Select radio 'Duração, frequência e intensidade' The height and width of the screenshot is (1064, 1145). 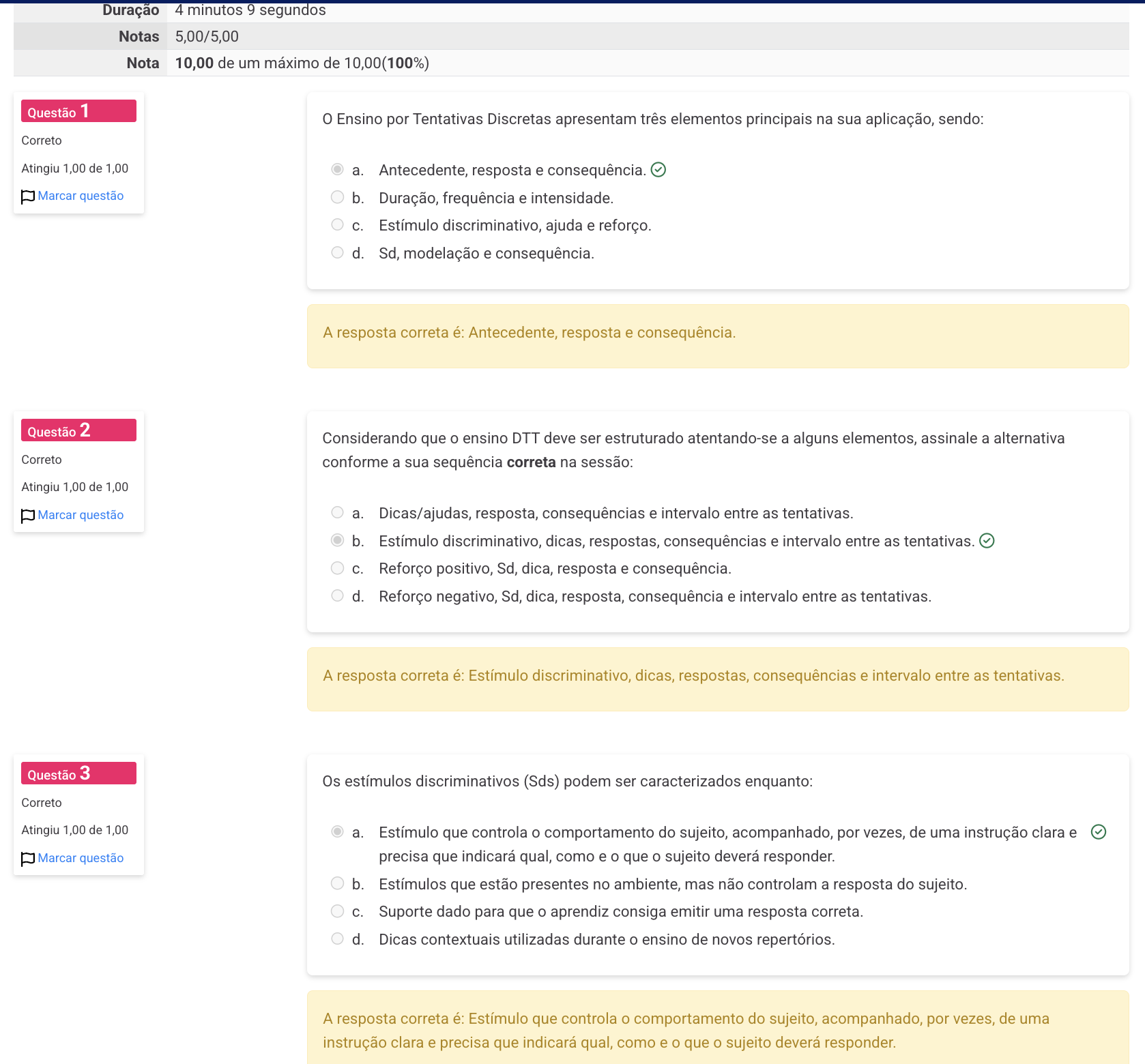(337, 197)
